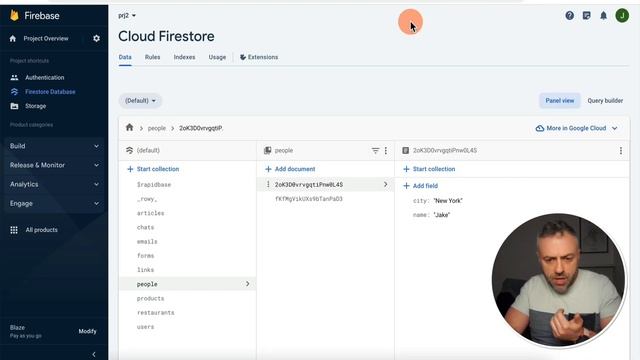
Task: Open project settings gear icon
Action: (96, 38)
